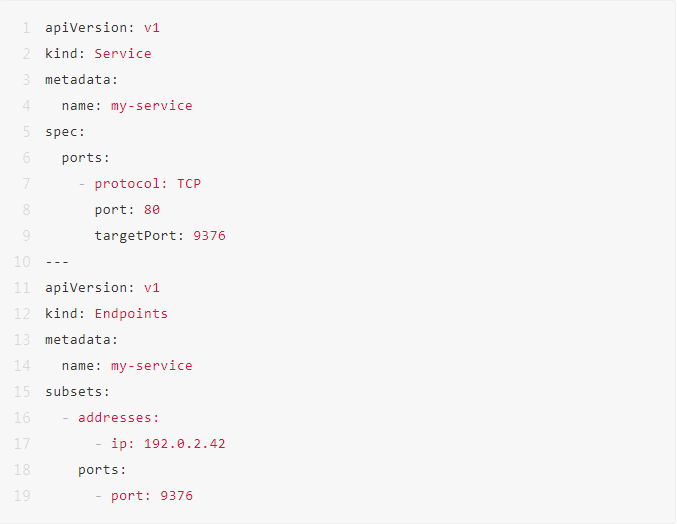Click the 'TCP' protocol value
This screenshot has width=677, height=524.
(x=189, y=183)
